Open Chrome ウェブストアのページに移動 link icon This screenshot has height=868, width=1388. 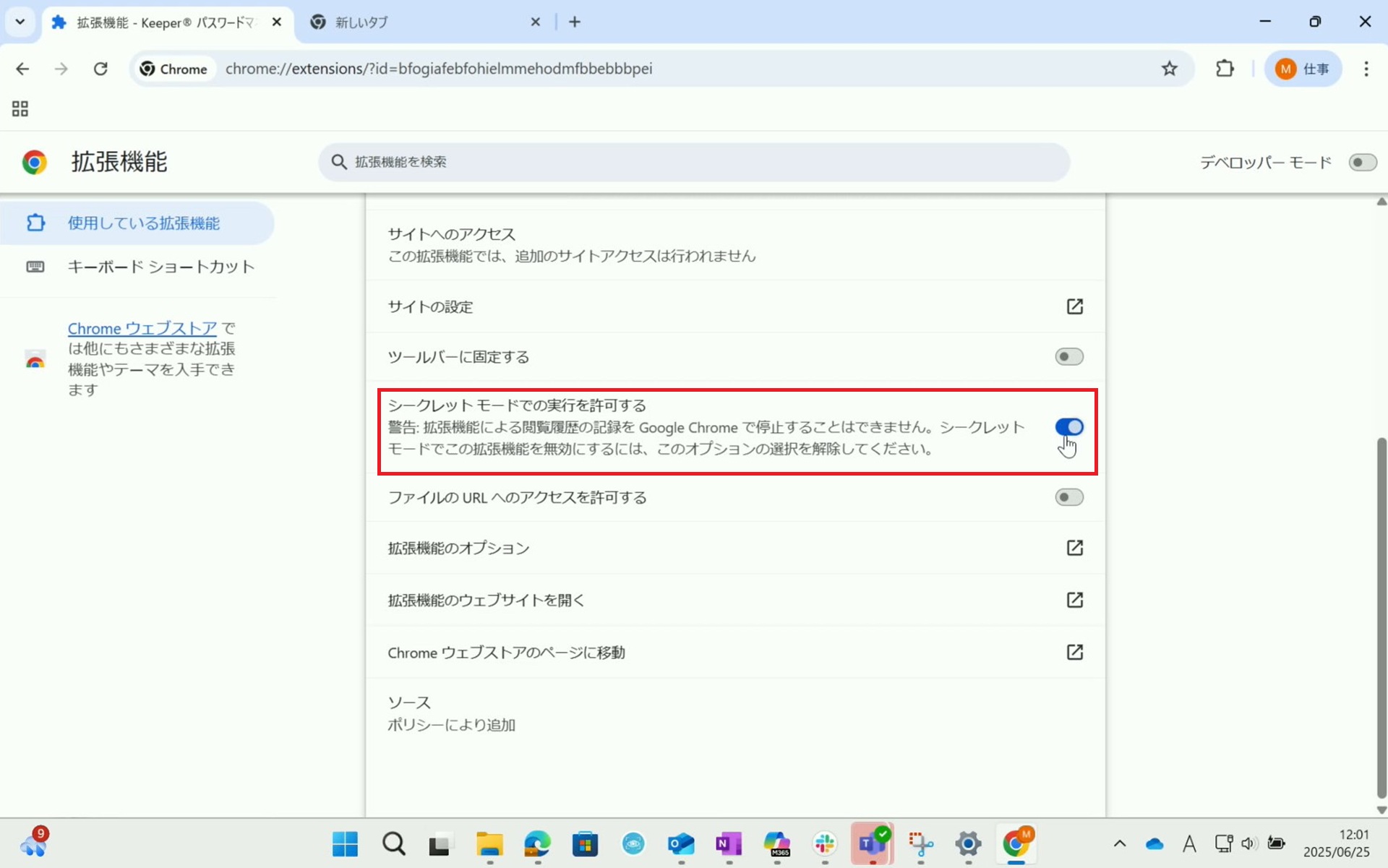click(1074, 652)
